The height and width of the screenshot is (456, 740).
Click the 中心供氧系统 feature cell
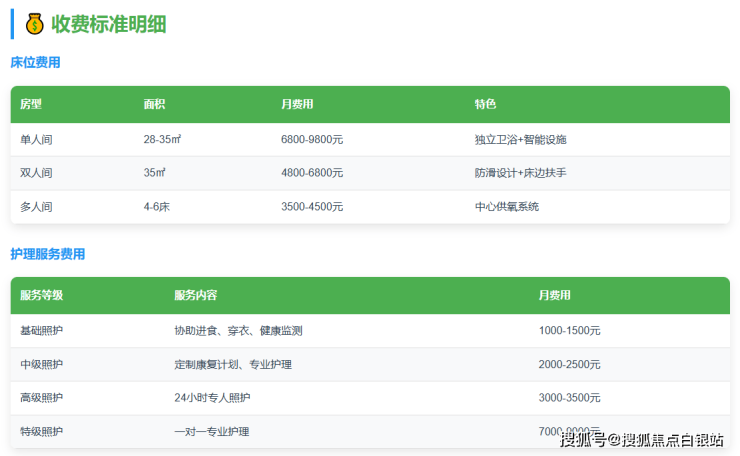507,207
